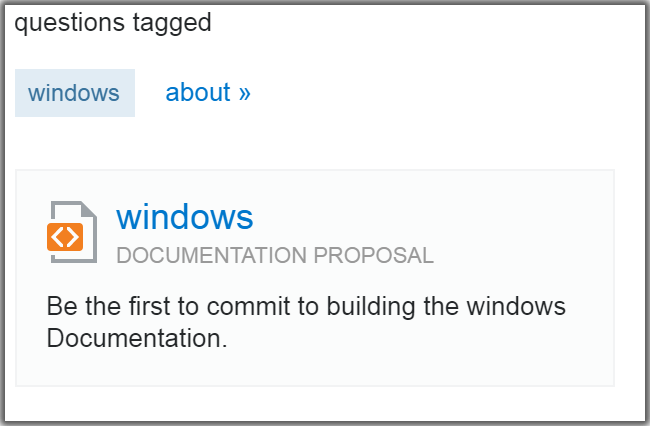This screenshot has height=426, width=650.
Task: Open the about » link
Action: 208,92
